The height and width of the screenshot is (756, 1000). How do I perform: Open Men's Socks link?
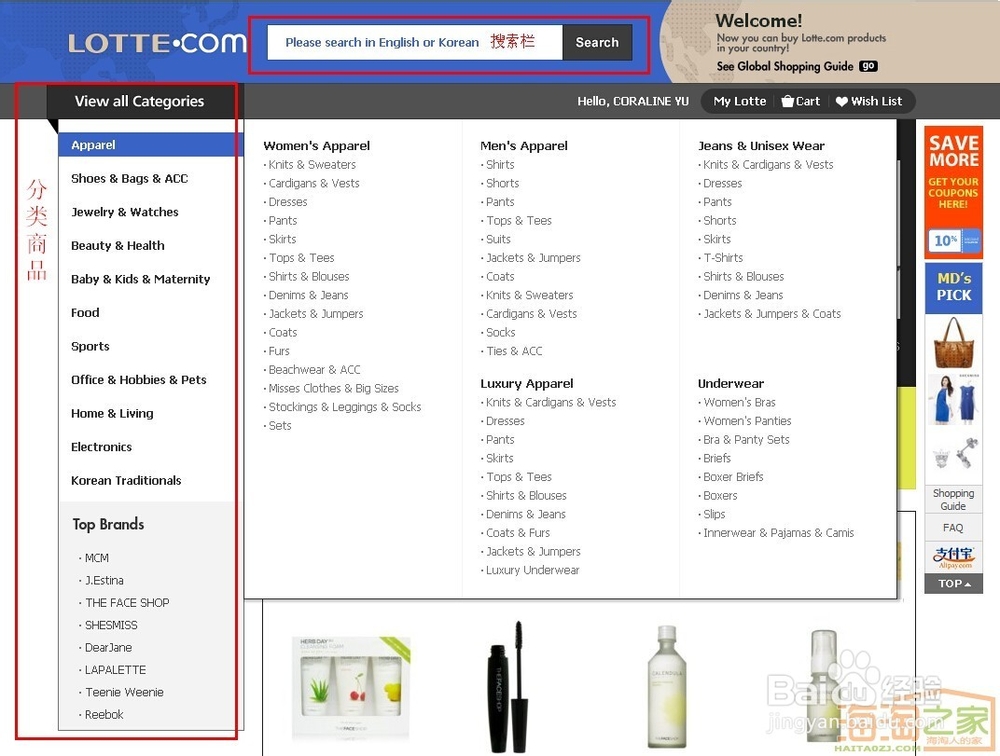pos(501,332)
